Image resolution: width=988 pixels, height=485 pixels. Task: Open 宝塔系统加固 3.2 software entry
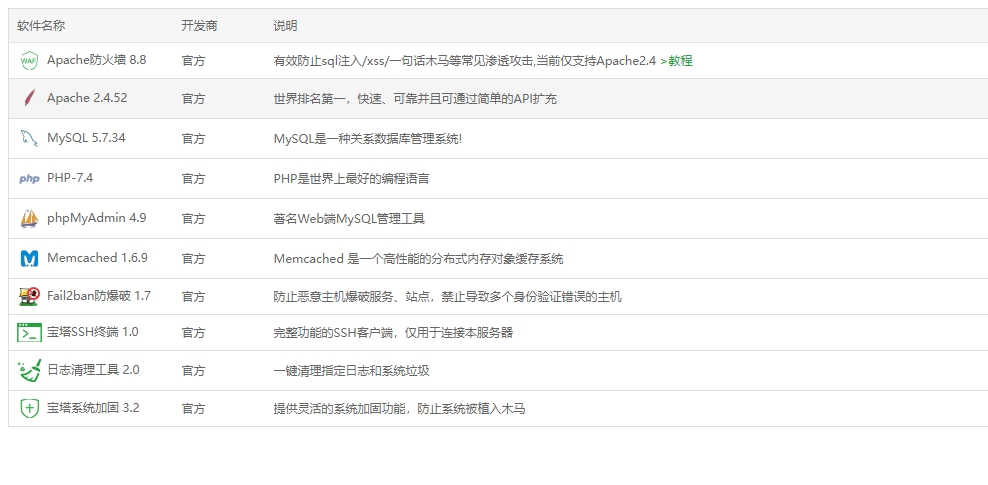(x=93, y=408)
